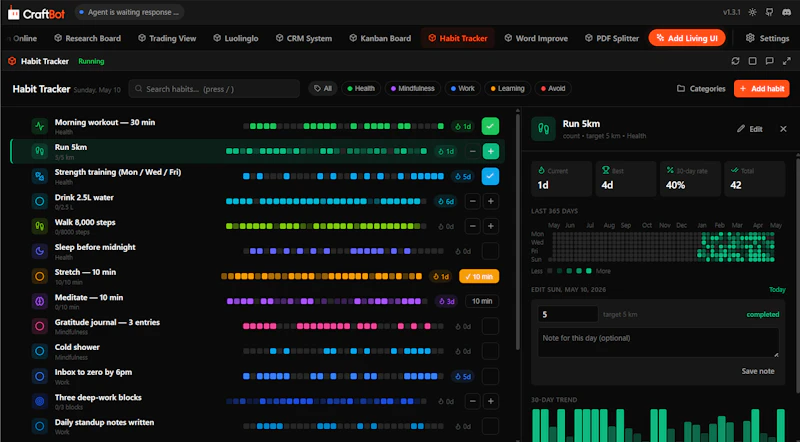Increase Run 5km count with plus
Viewport: 800px width, 442px height.
[490, 151]
